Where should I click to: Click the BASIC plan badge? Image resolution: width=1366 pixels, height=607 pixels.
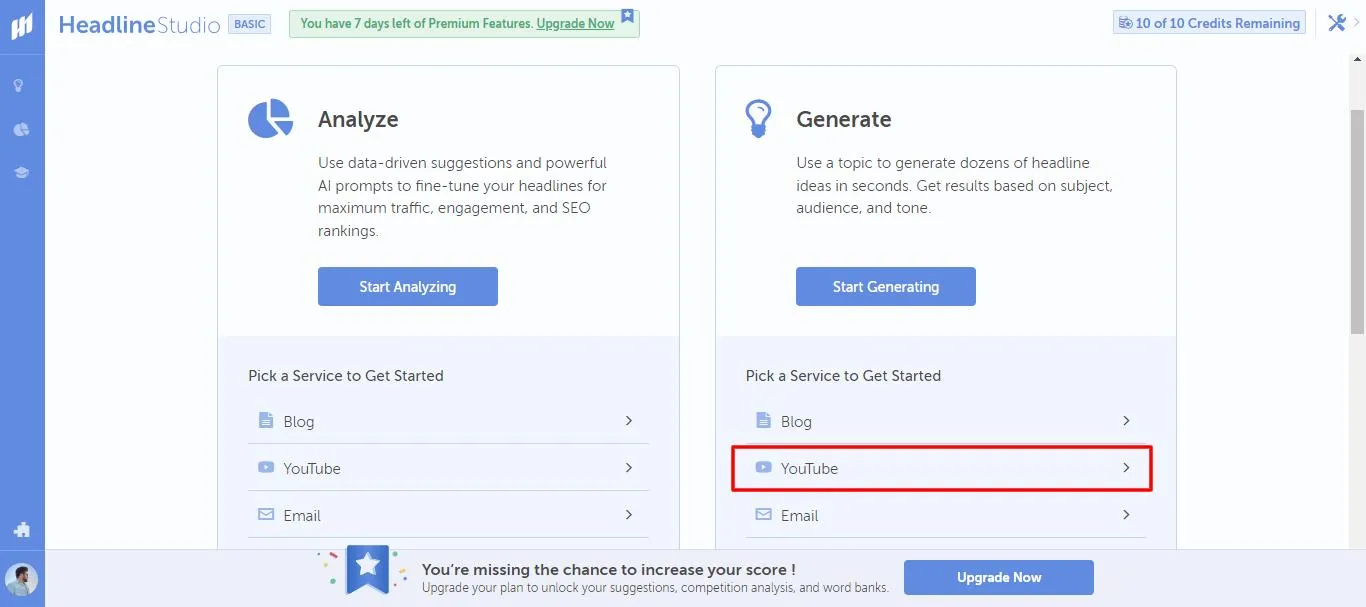click(249, 23)
